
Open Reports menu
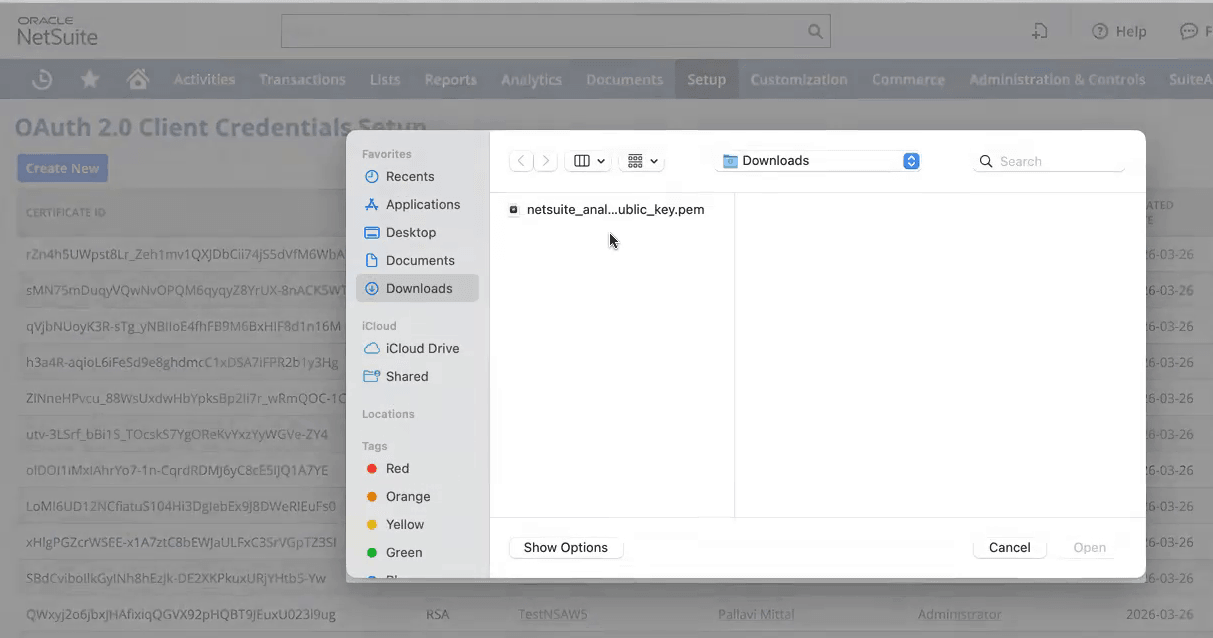(x=450, y=79)
